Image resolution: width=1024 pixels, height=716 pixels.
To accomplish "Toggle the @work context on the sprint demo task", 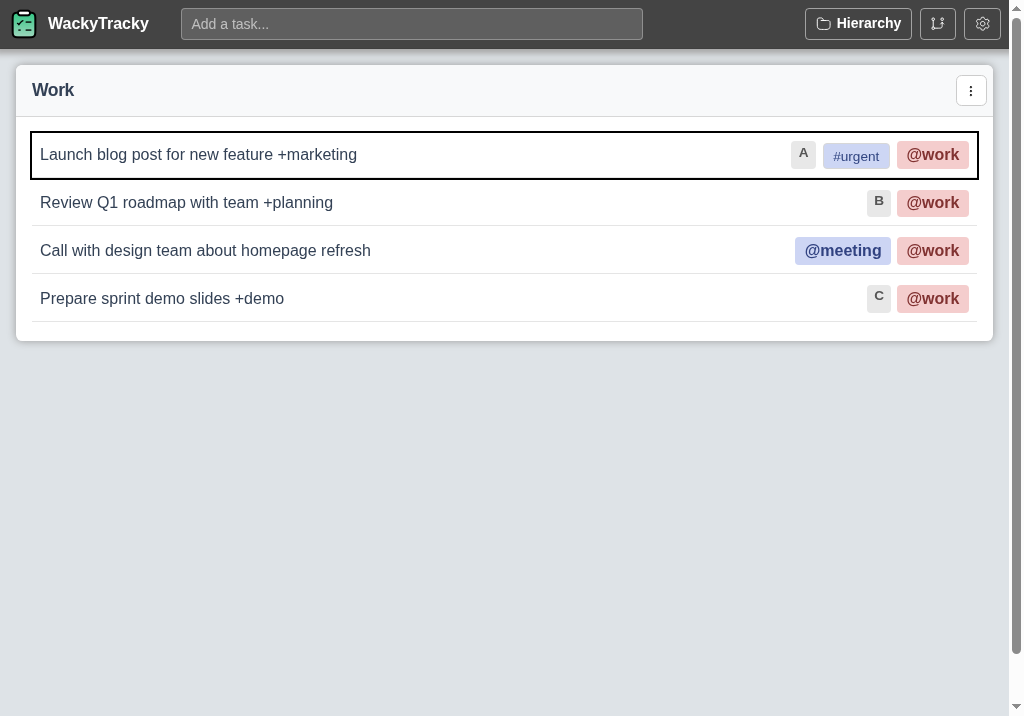I will pyautogui.click(x=932, y=298).
